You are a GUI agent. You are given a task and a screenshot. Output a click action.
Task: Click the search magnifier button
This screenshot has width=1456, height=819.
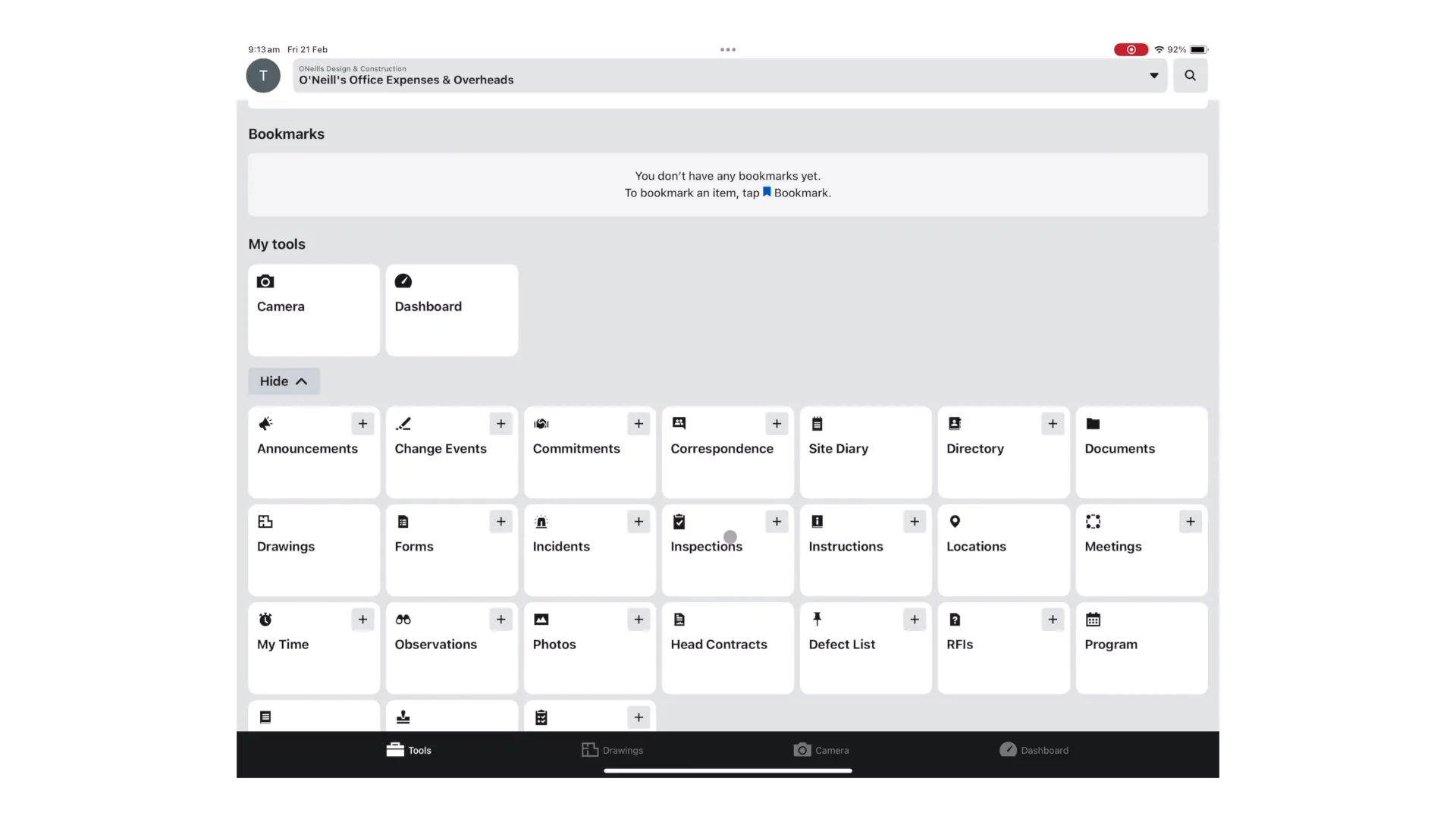coord(1190,76)
